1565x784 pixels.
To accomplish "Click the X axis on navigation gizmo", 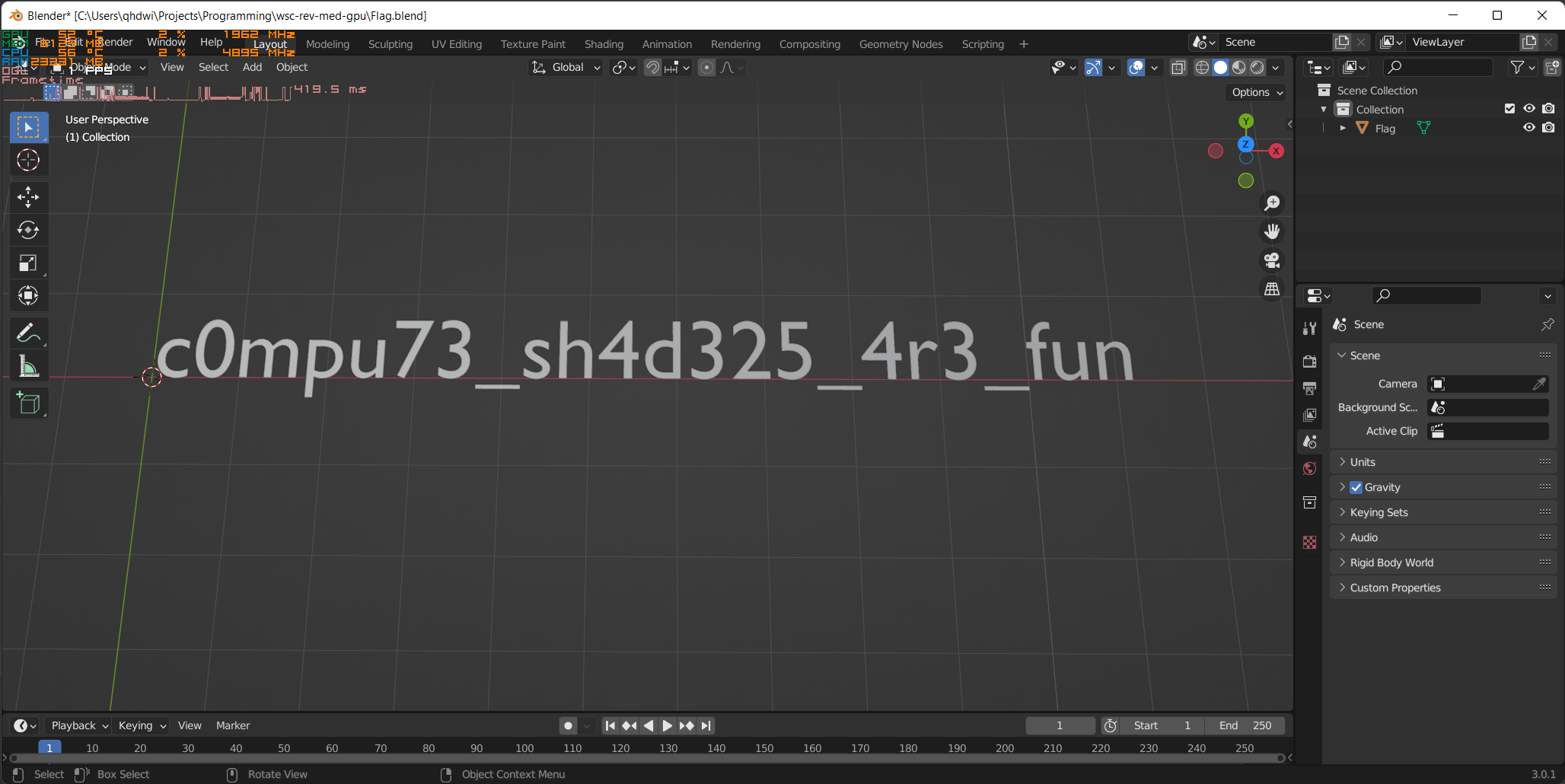I will coord(1277,151).
